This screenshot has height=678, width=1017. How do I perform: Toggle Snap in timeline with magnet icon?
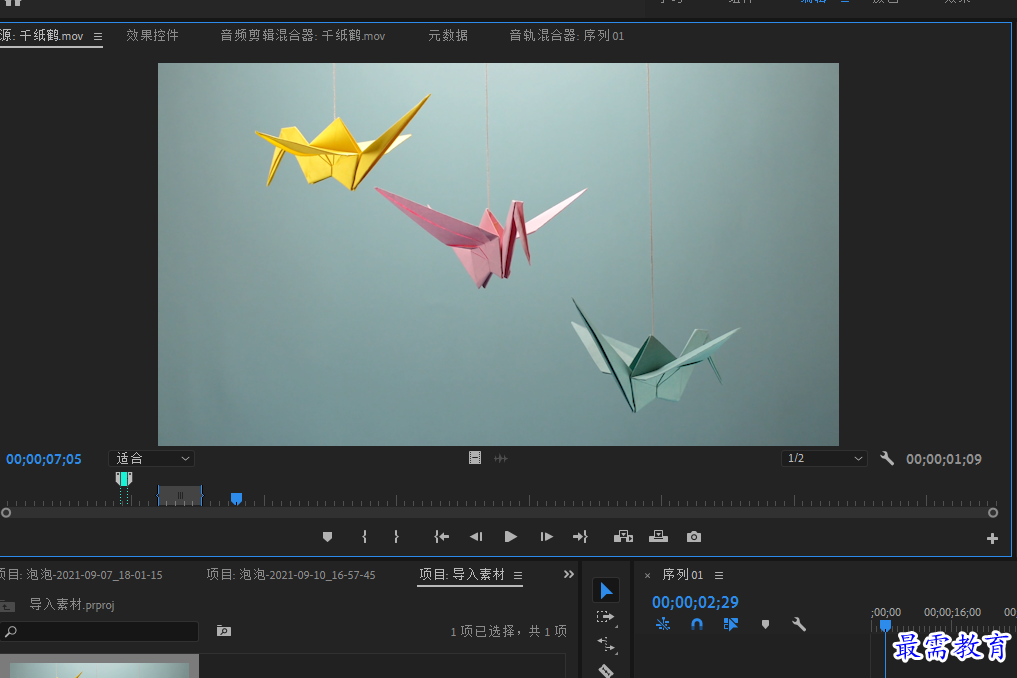coord(697,624)
